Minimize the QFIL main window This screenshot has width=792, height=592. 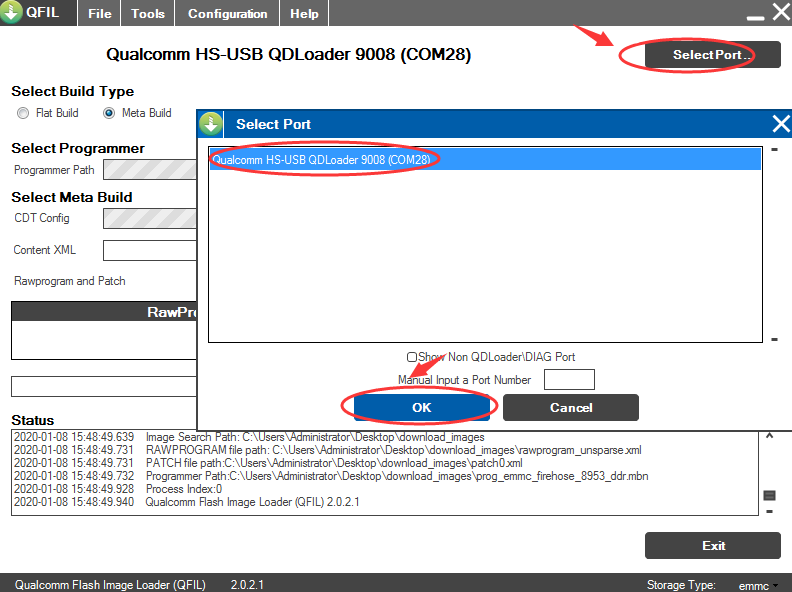pyautogui.click(x=755, y=18)
